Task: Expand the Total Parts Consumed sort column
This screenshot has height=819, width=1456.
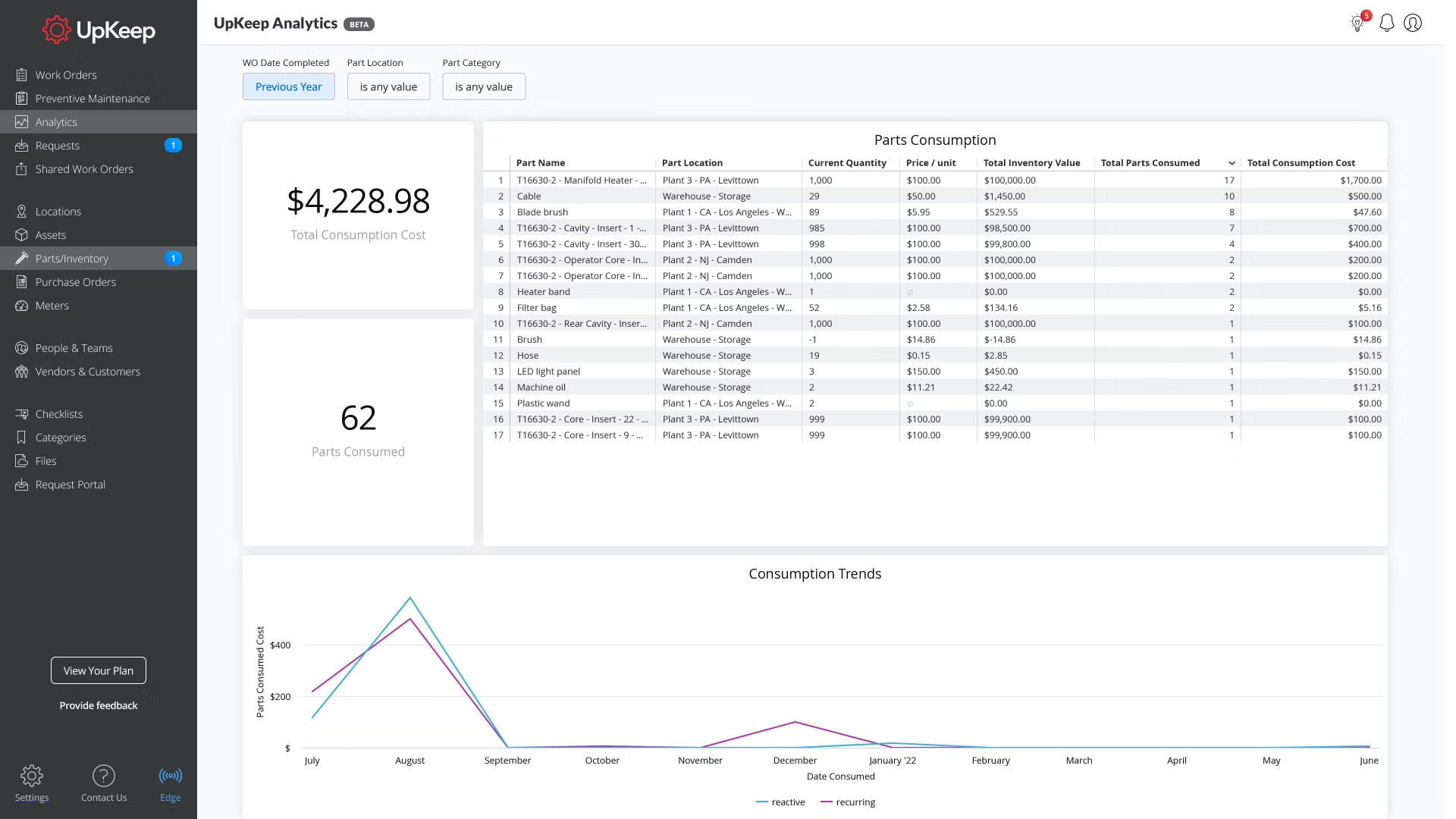Action: pyautogui.click(x=1231, y=163)
